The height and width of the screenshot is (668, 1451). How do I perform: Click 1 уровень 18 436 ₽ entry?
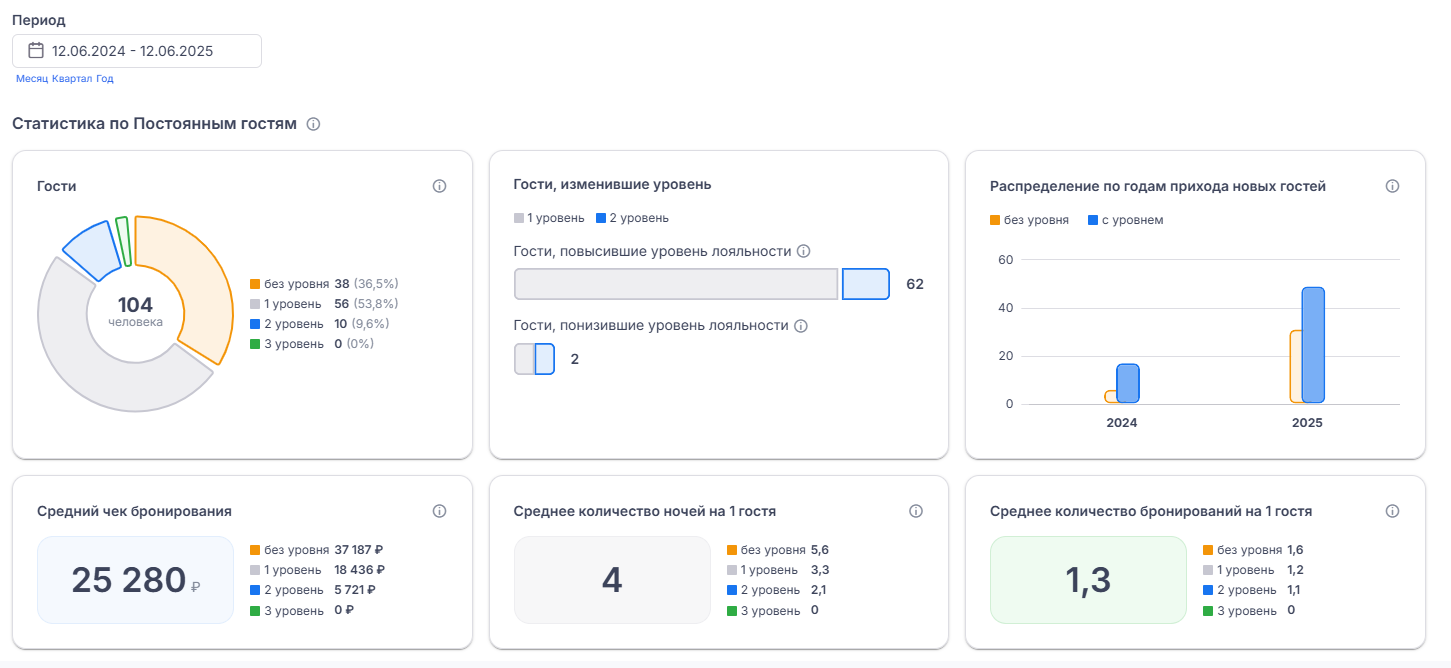click(x=318, y=570)
